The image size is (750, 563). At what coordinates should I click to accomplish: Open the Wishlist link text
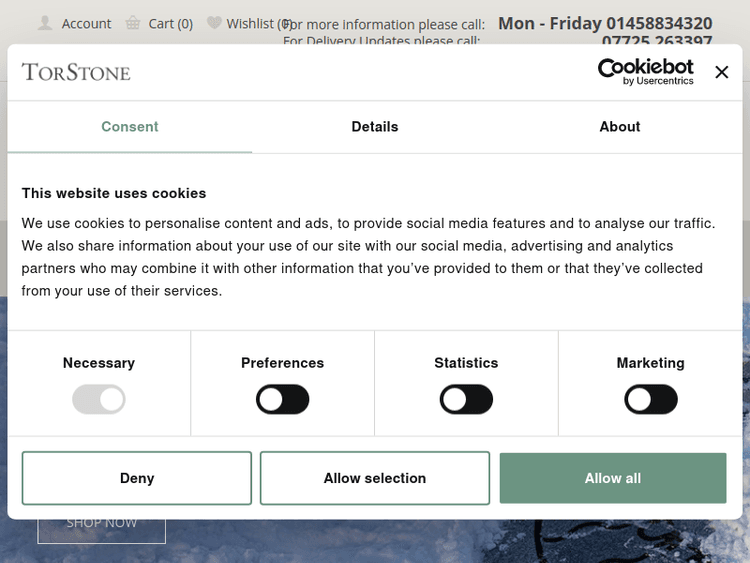point(250,23)
